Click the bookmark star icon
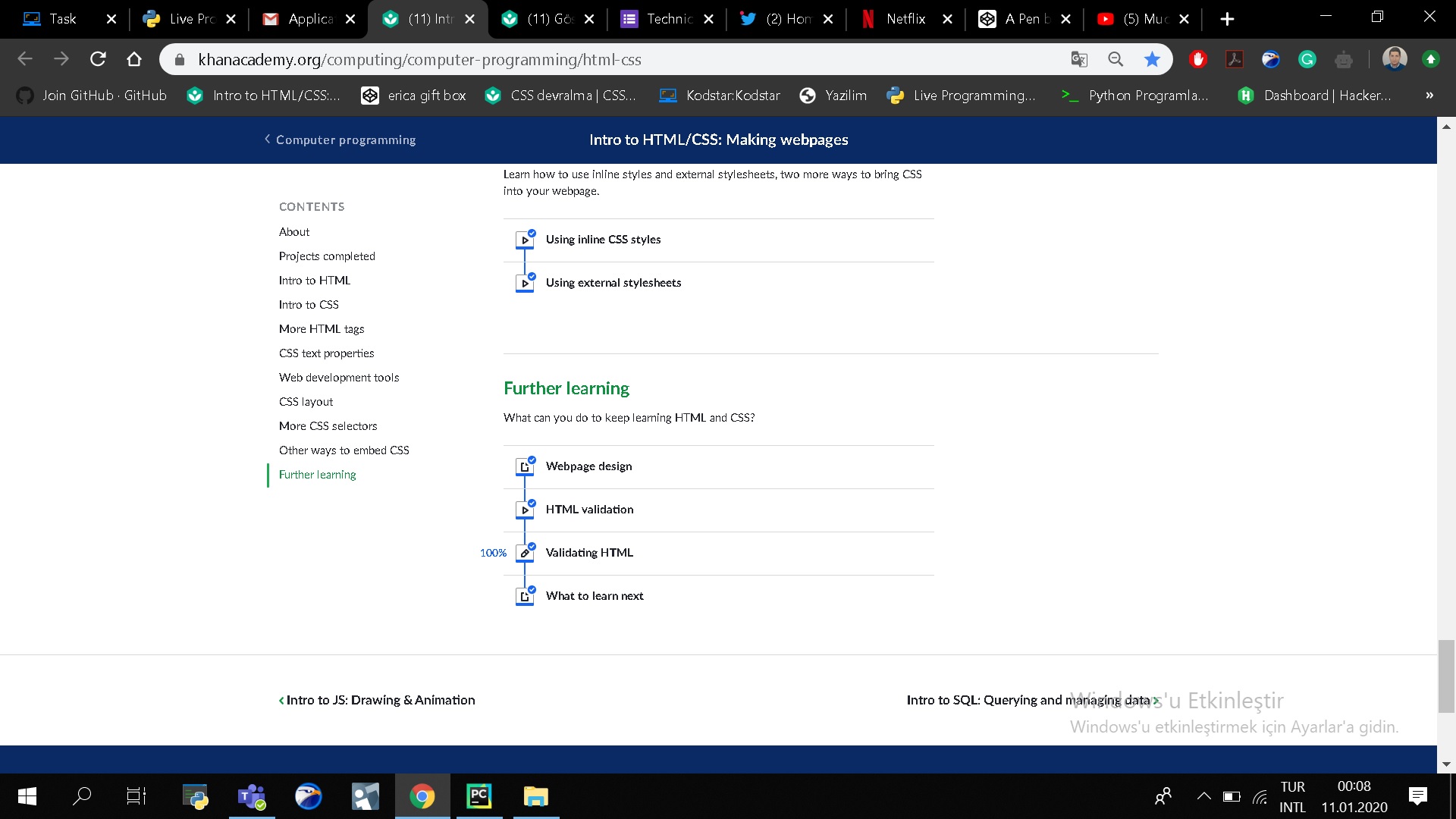The image size is (1456, 819). 1152,59
